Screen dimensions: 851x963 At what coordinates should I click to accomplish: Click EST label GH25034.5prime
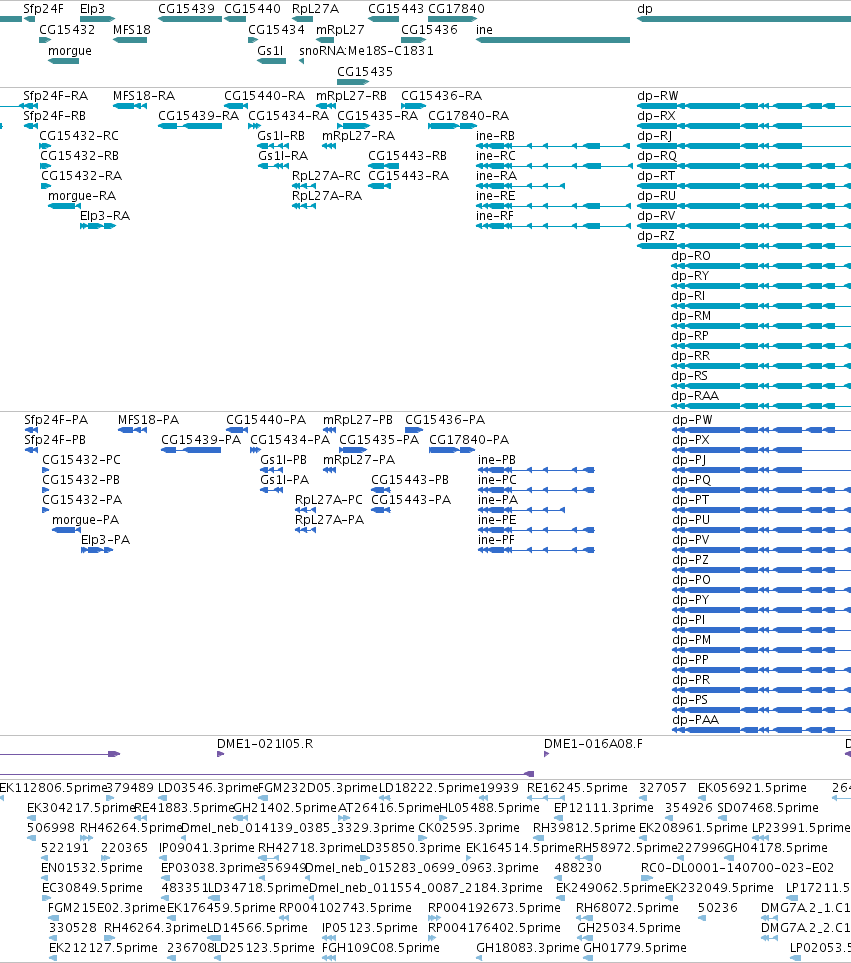coord(629,927)
